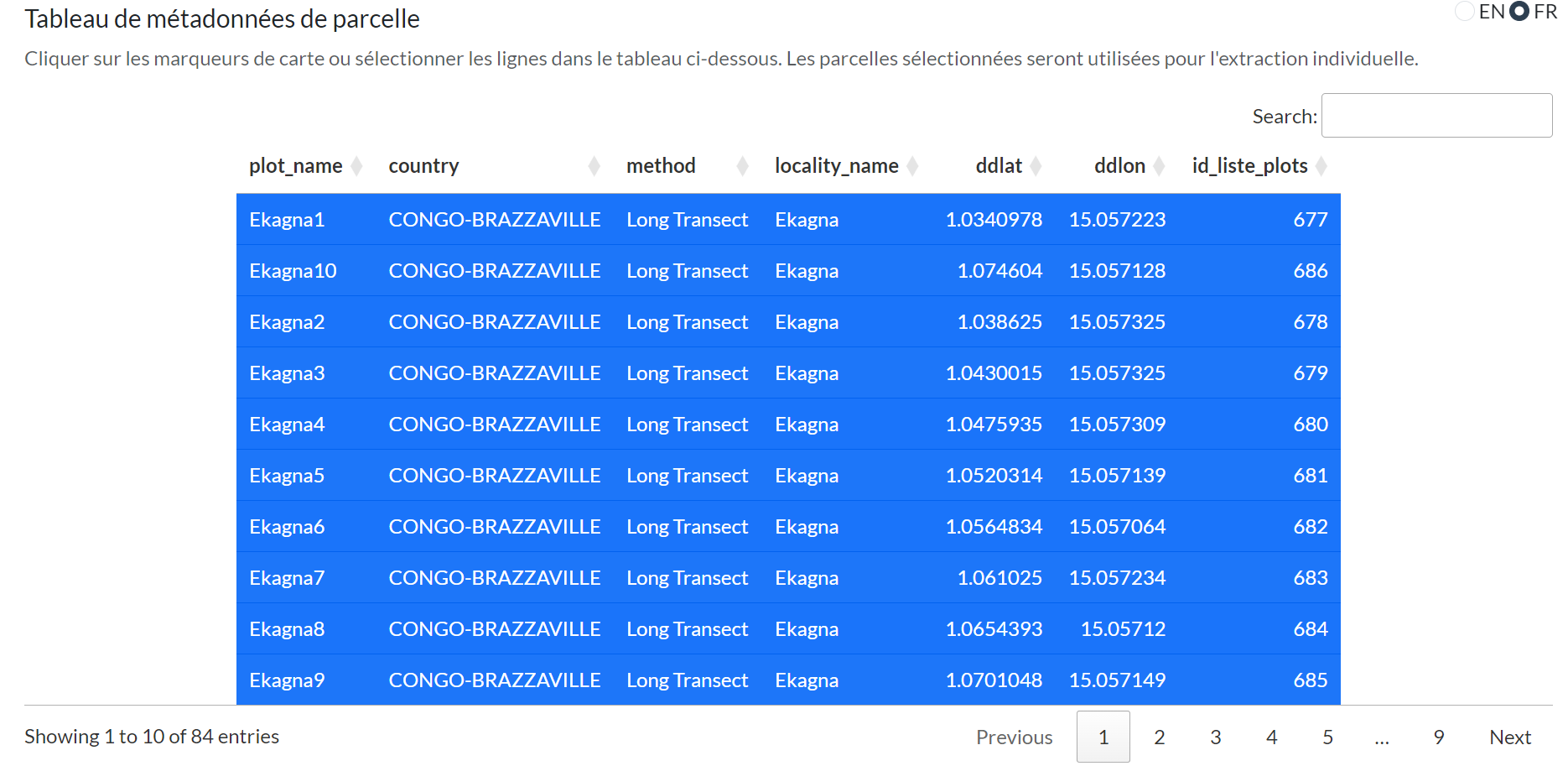Select the EN language radio button
The width and height of the screenshot is (1568, 766).
click(x=1465, y=12)
